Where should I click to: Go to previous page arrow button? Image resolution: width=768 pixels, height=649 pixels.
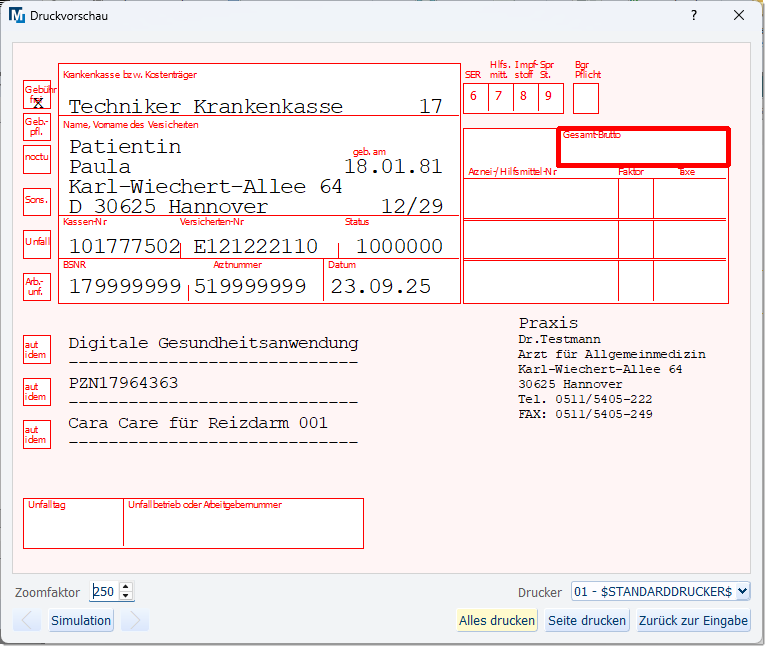pyautogui.click(x=27, y=620)
